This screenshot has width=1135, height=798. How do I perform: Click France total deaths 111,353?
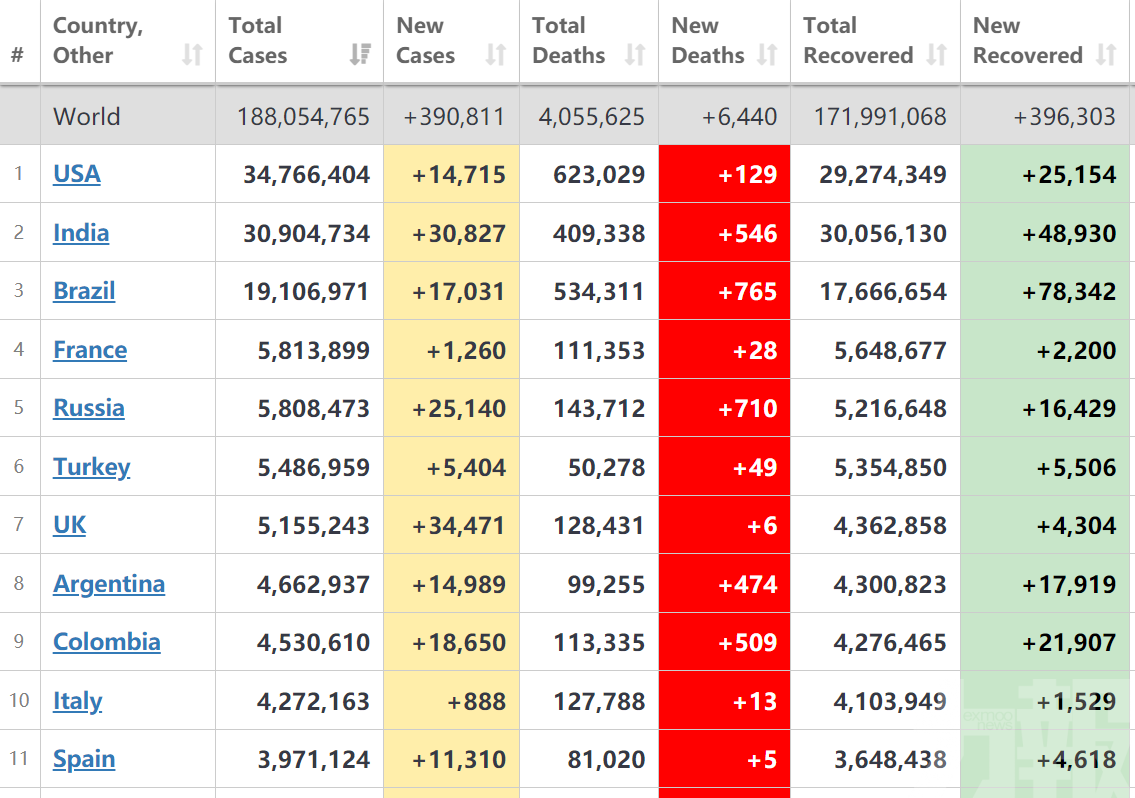tap(599, 350)
